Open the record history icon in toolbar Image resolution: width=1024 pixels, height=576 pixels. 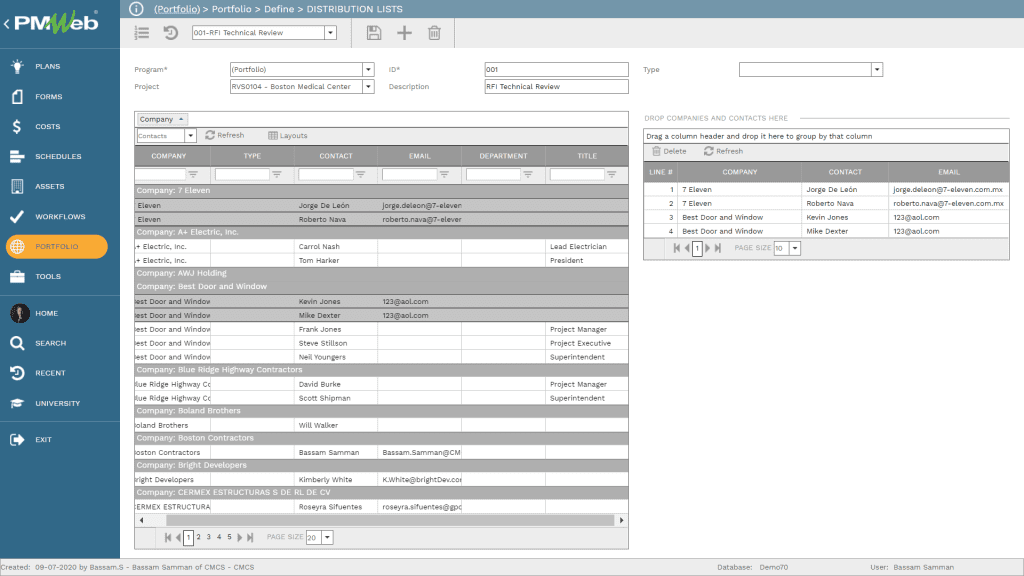170,33
